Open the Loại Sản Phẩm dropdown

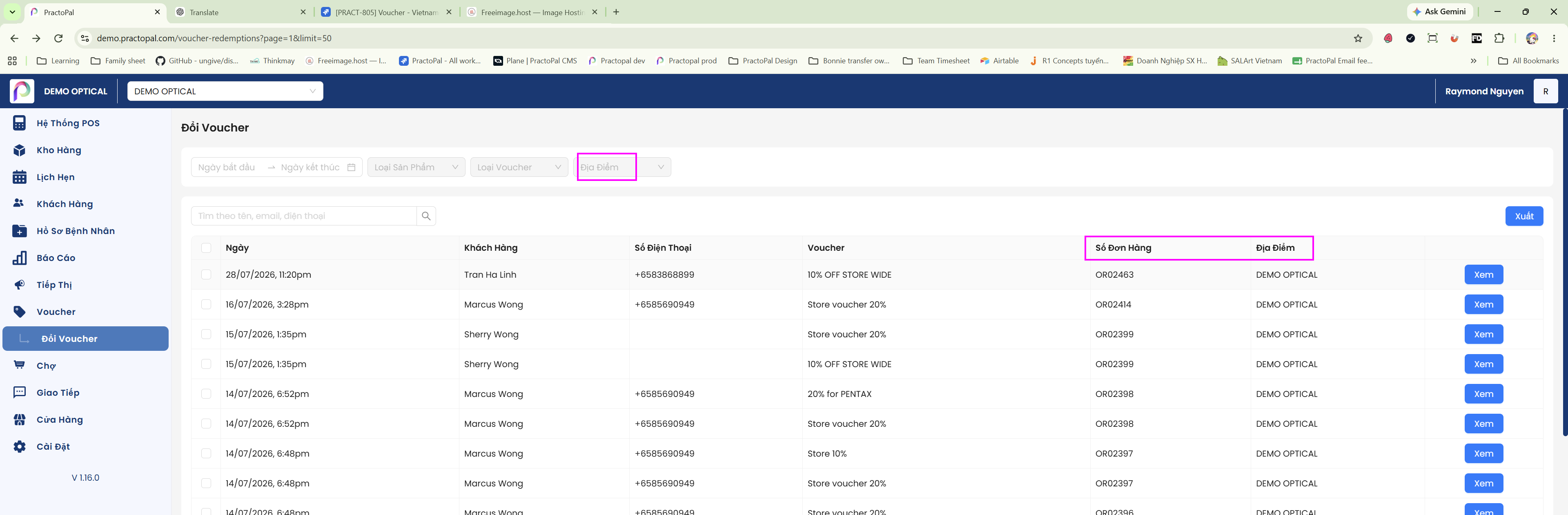[x=416, y=167]
